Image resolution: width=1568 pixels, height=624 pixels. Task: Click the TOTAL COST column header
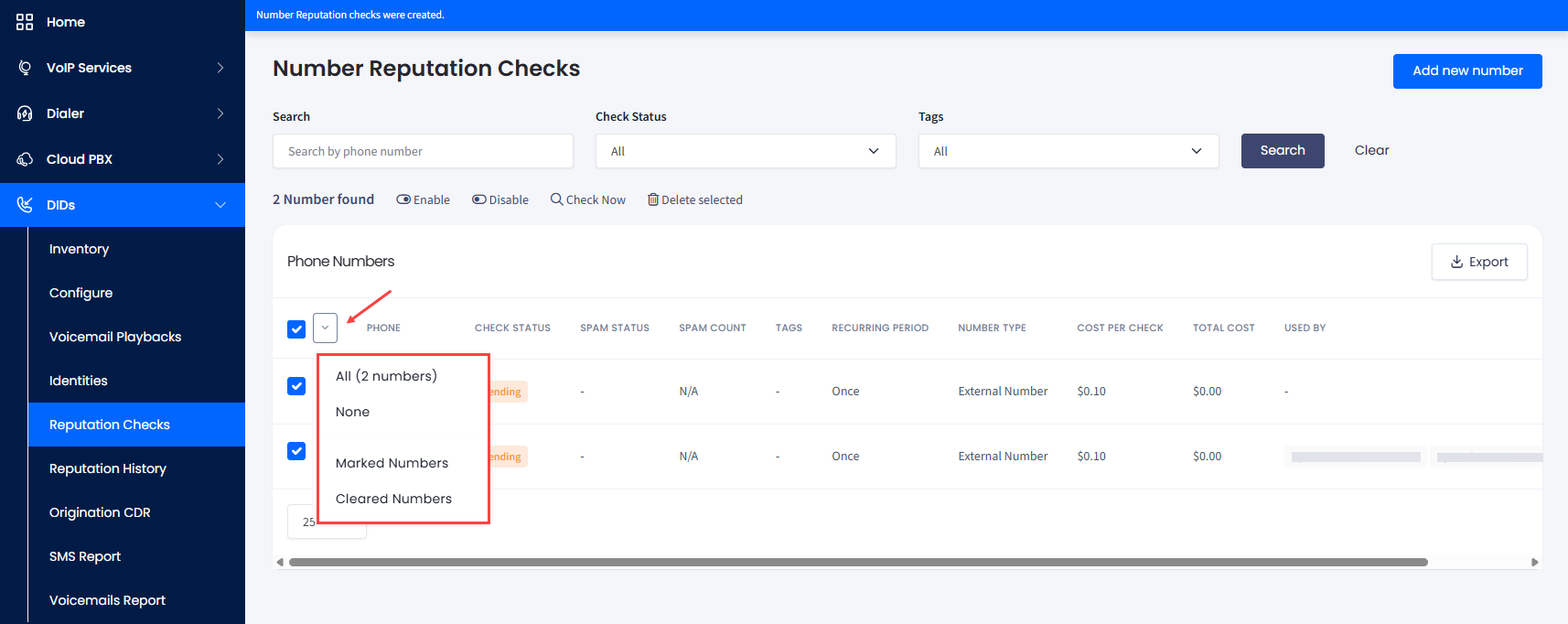click(1224, 328)
